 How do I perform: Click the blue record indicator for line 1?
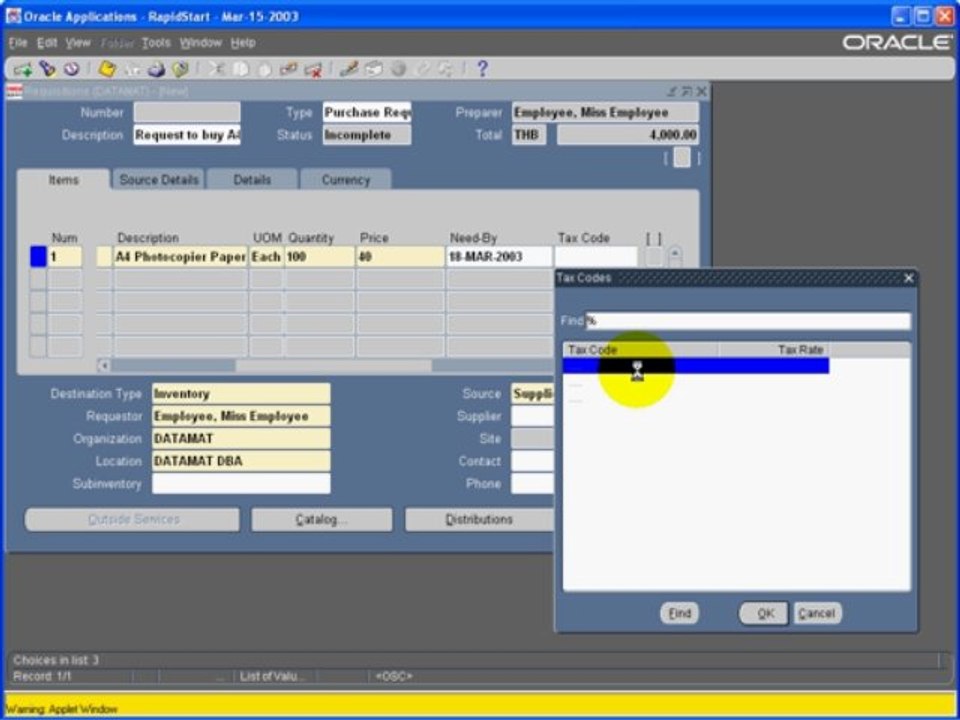(38, 257)
